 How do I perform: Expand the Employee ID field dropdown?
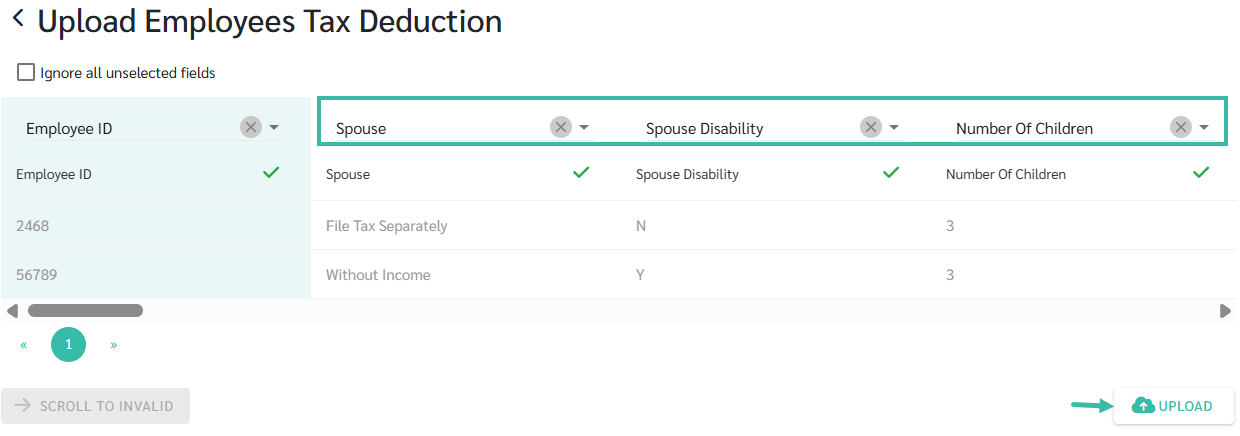point(274,127)
